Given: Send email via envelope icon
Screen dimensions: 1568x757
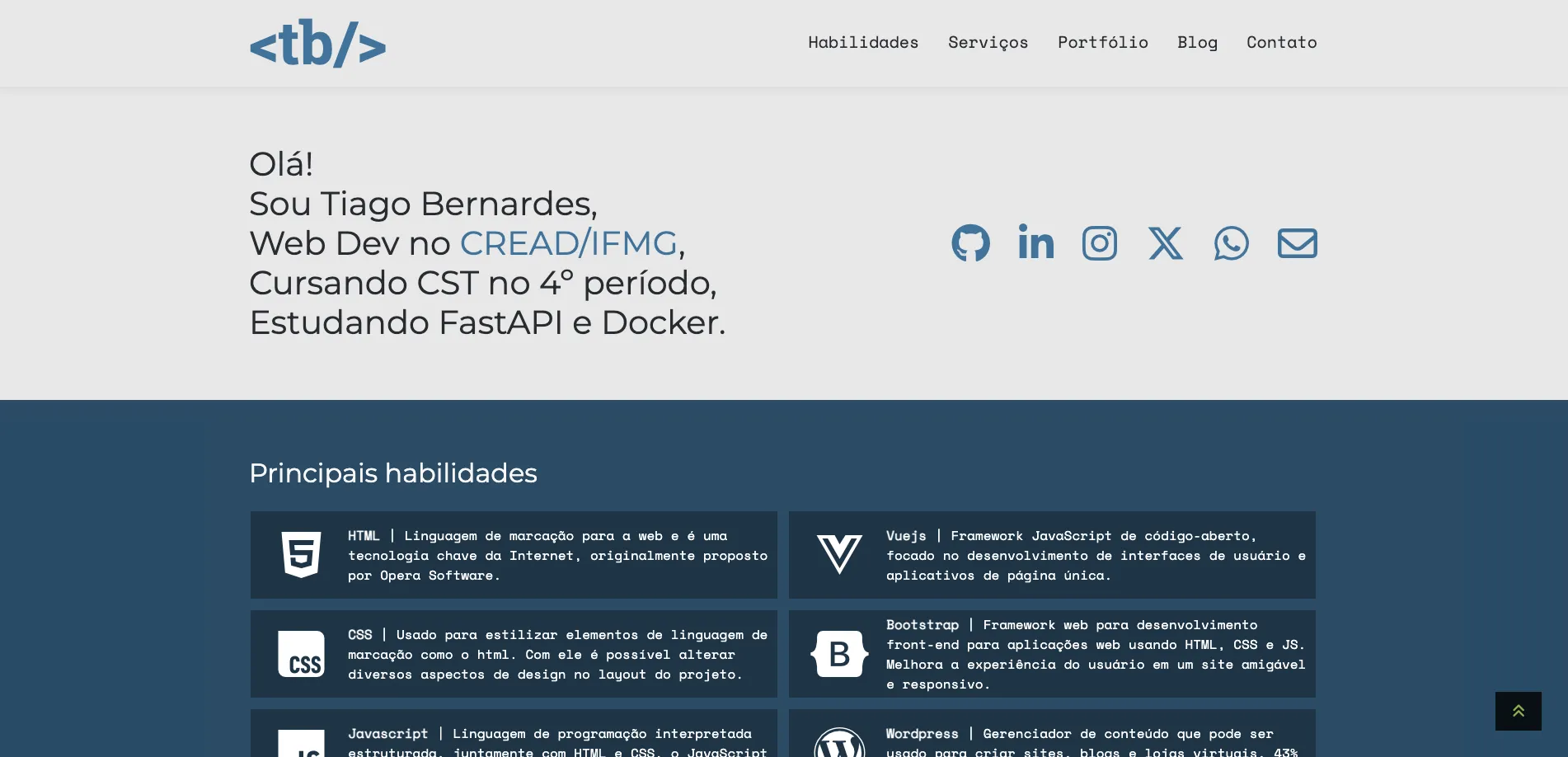Looking at the screenshot, I should [1297, 243].
